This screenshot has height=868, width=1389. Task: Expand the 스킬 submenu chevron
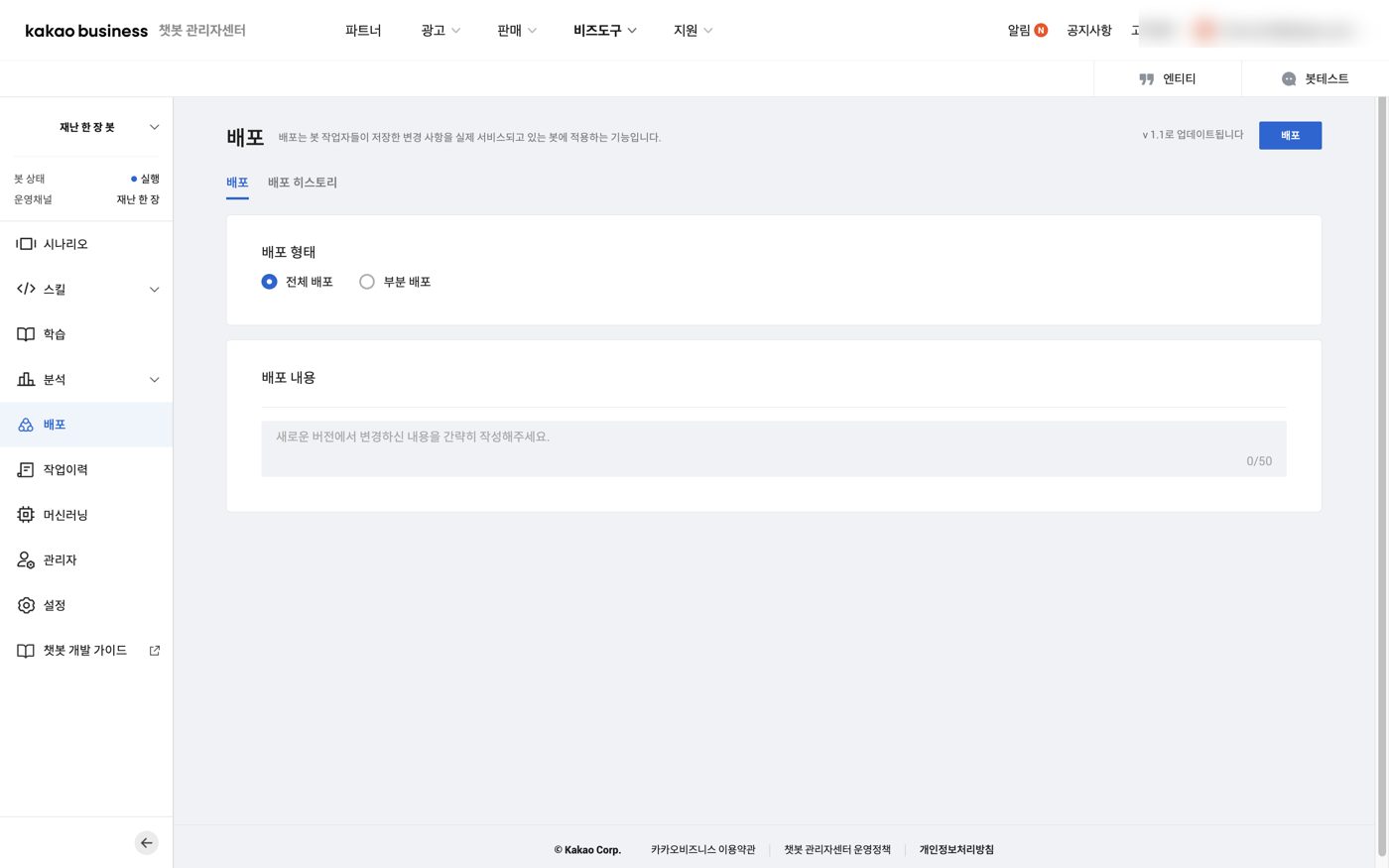tap(154, 290)
